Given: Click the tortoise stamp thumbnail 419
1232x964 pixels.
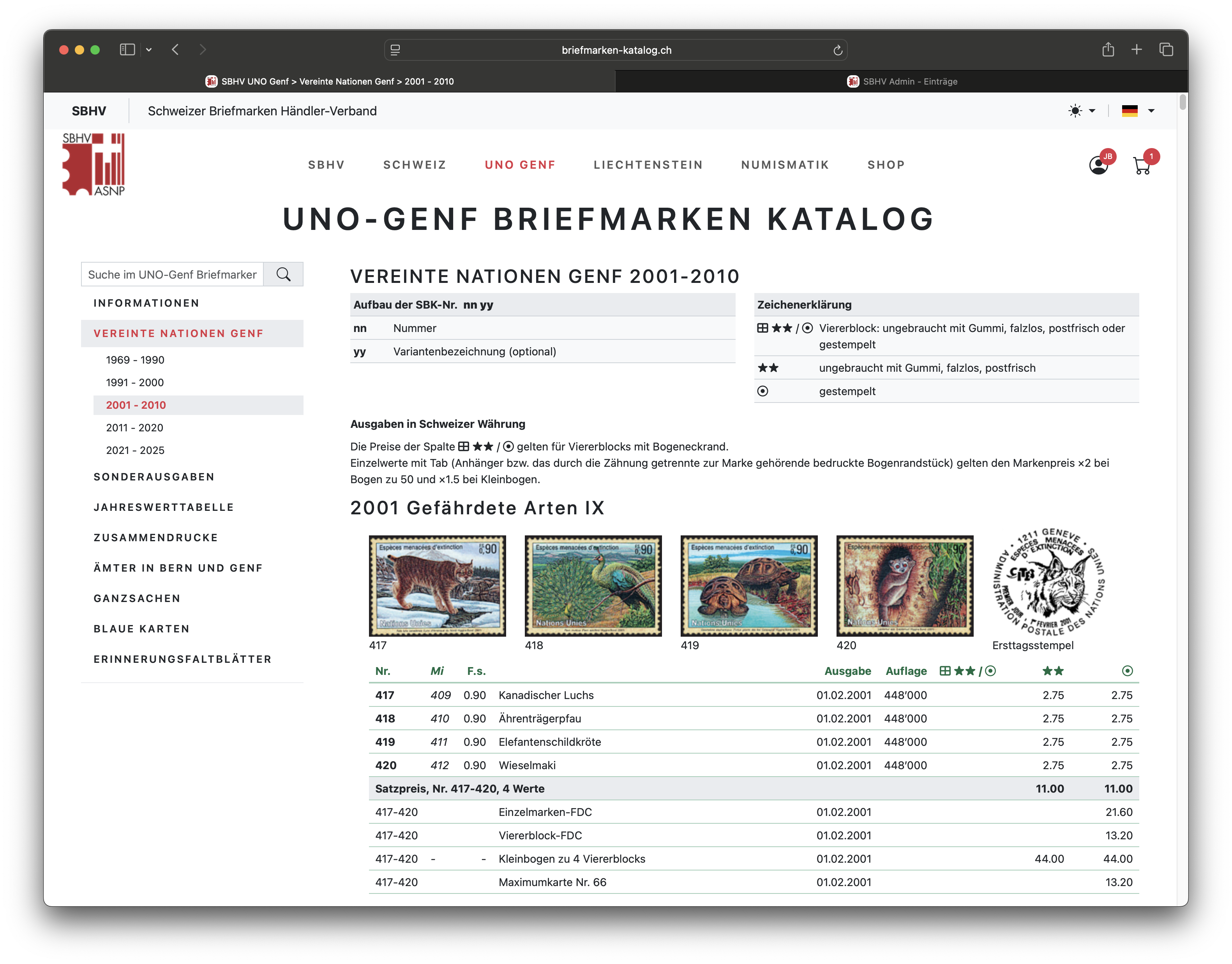Looking at the screenshot, I should [749, 586].
